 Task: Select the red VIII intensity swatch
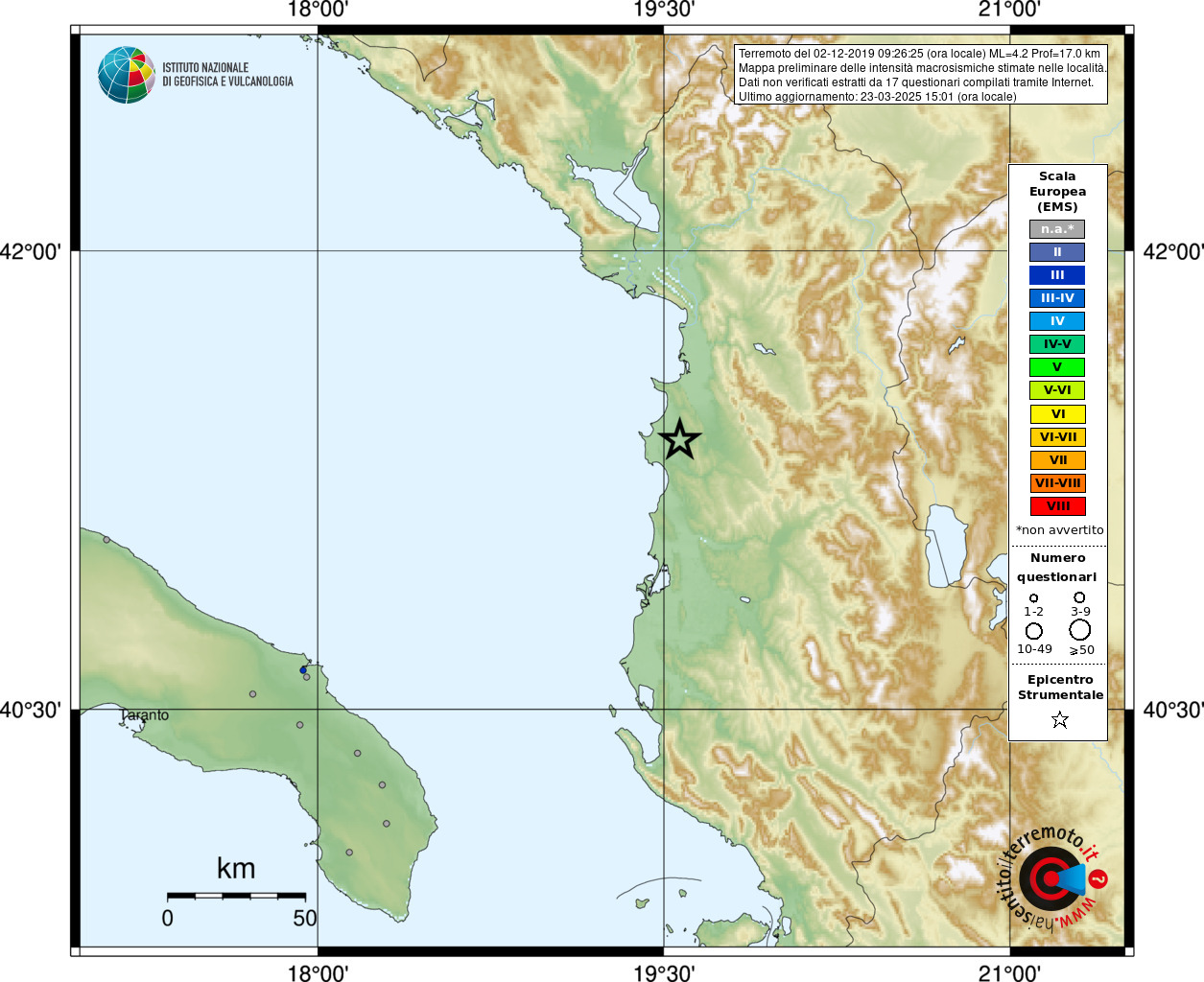1057,506
